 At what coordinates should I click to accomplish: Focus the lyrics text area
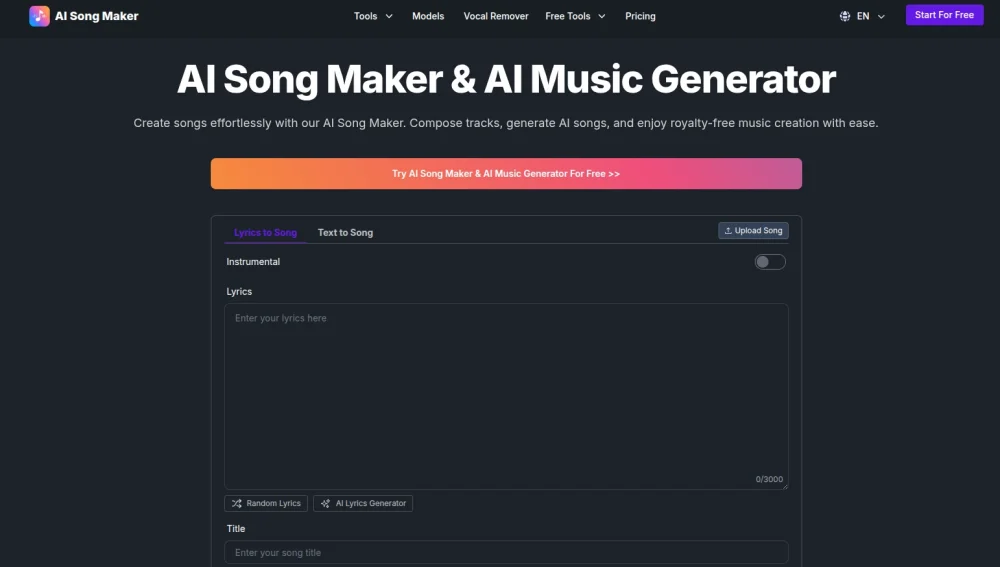(506, 397)
